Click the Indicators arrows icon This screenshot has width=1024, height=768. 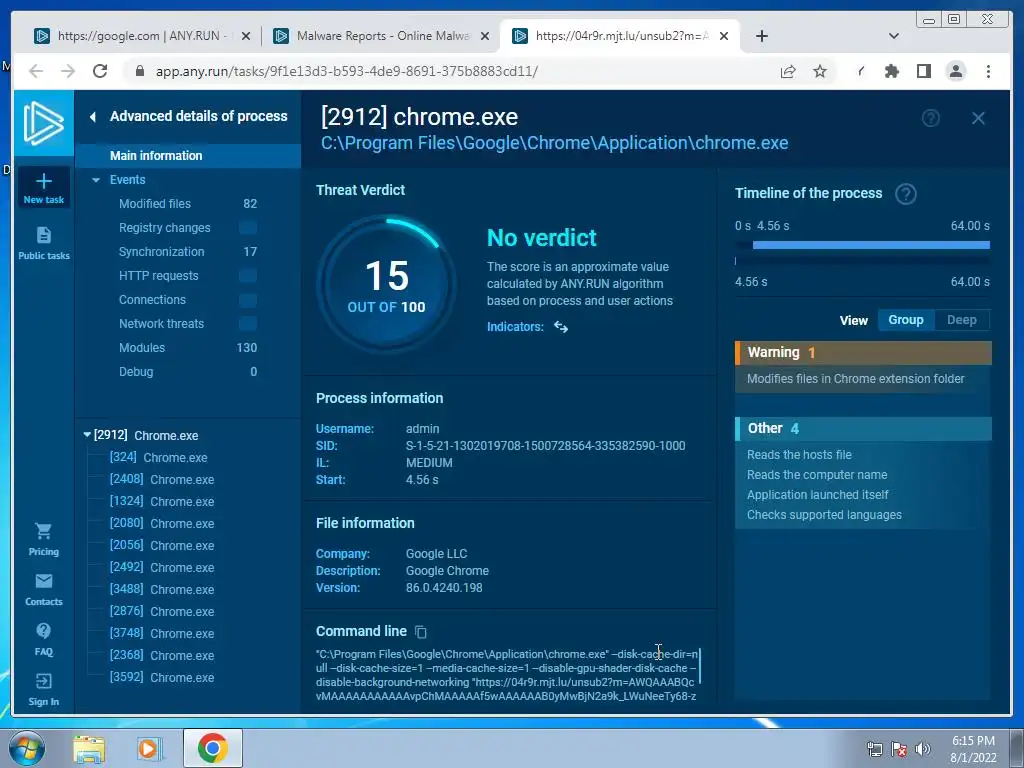561,327
